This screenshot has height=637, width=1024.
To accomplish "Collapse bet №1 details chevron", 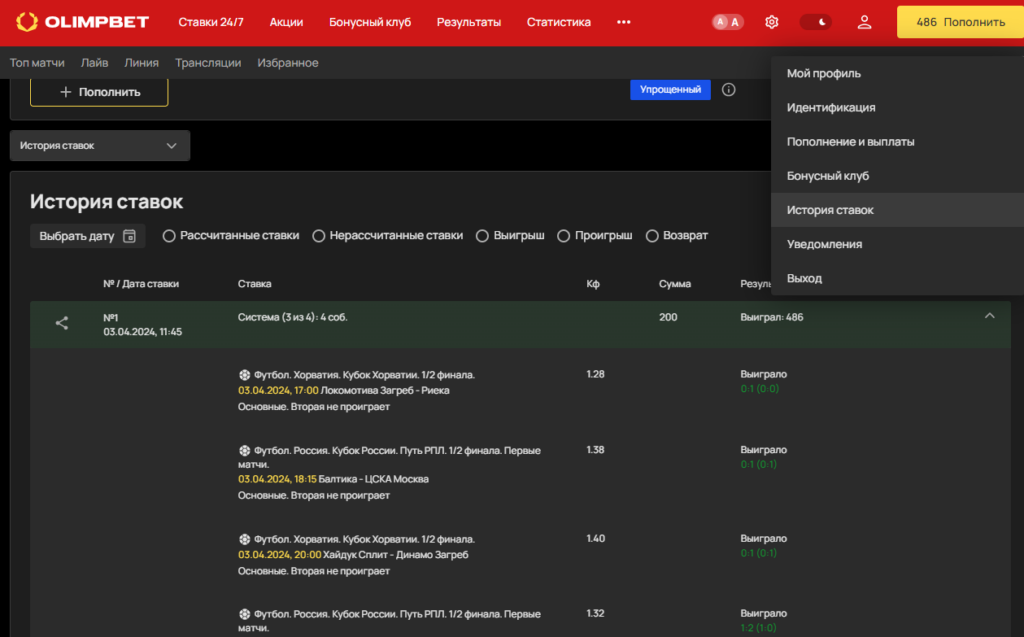I will tap(989, 316).
